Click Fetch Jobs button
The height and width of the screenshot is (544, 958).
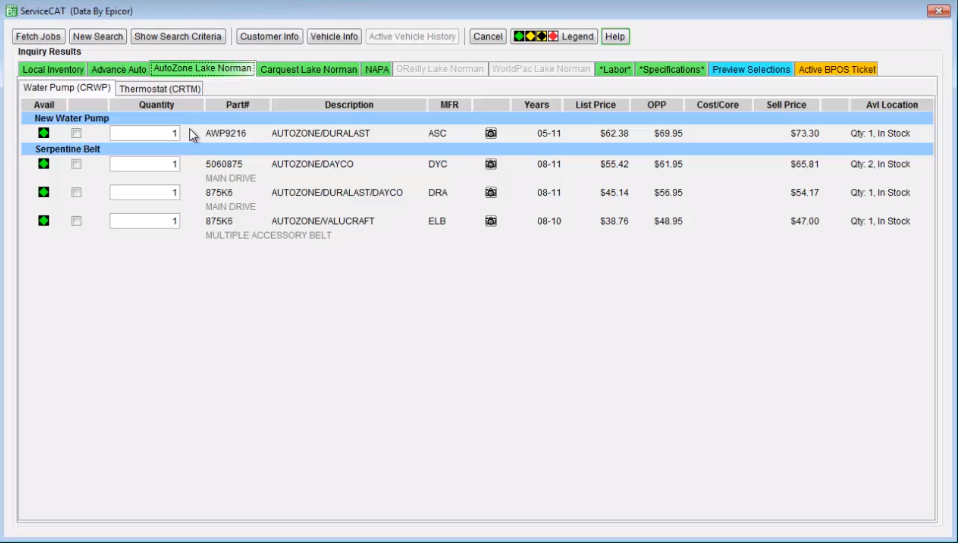click(x=38, y=37)
